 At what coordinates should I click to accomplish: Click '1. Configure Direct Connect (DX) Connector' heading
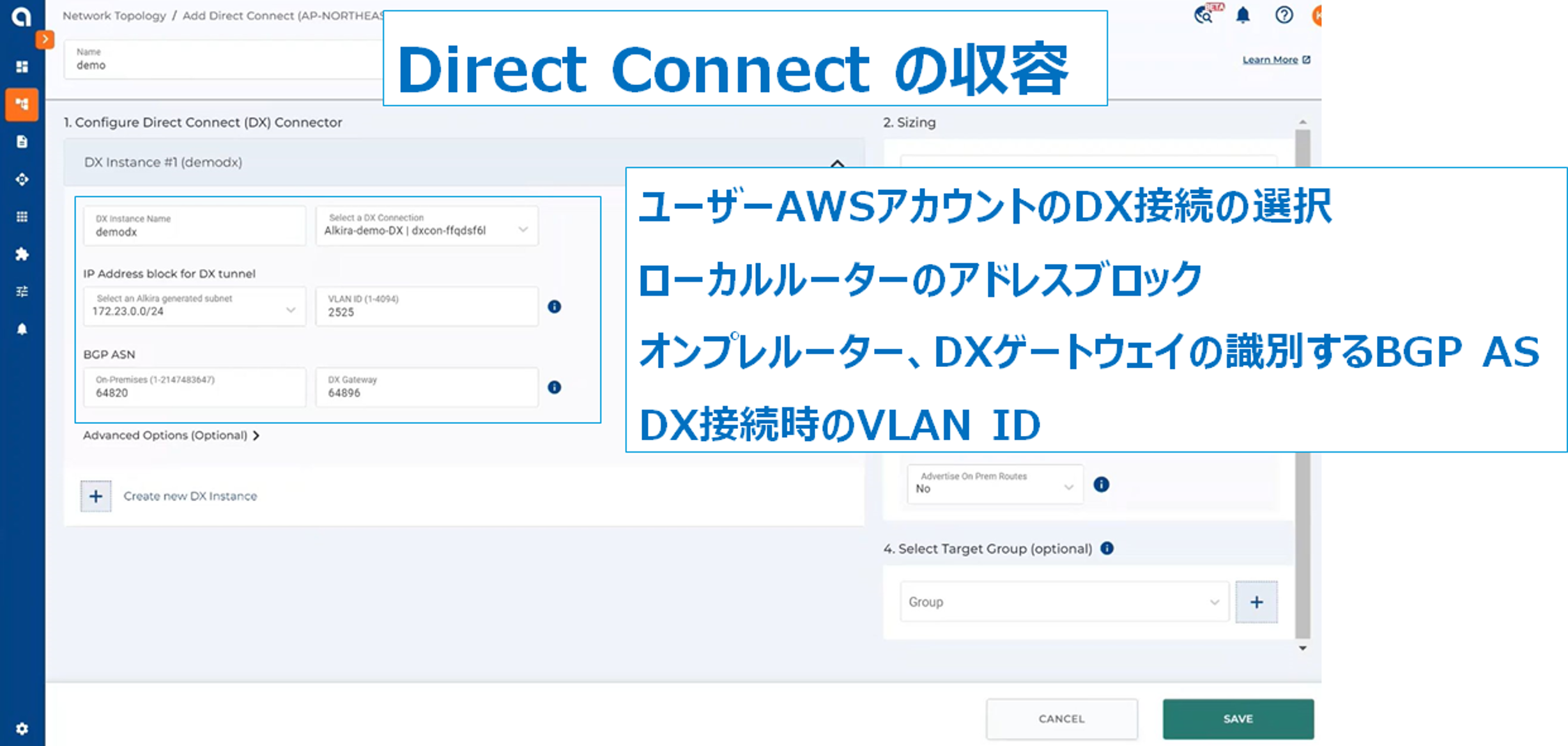click(203, 122)
